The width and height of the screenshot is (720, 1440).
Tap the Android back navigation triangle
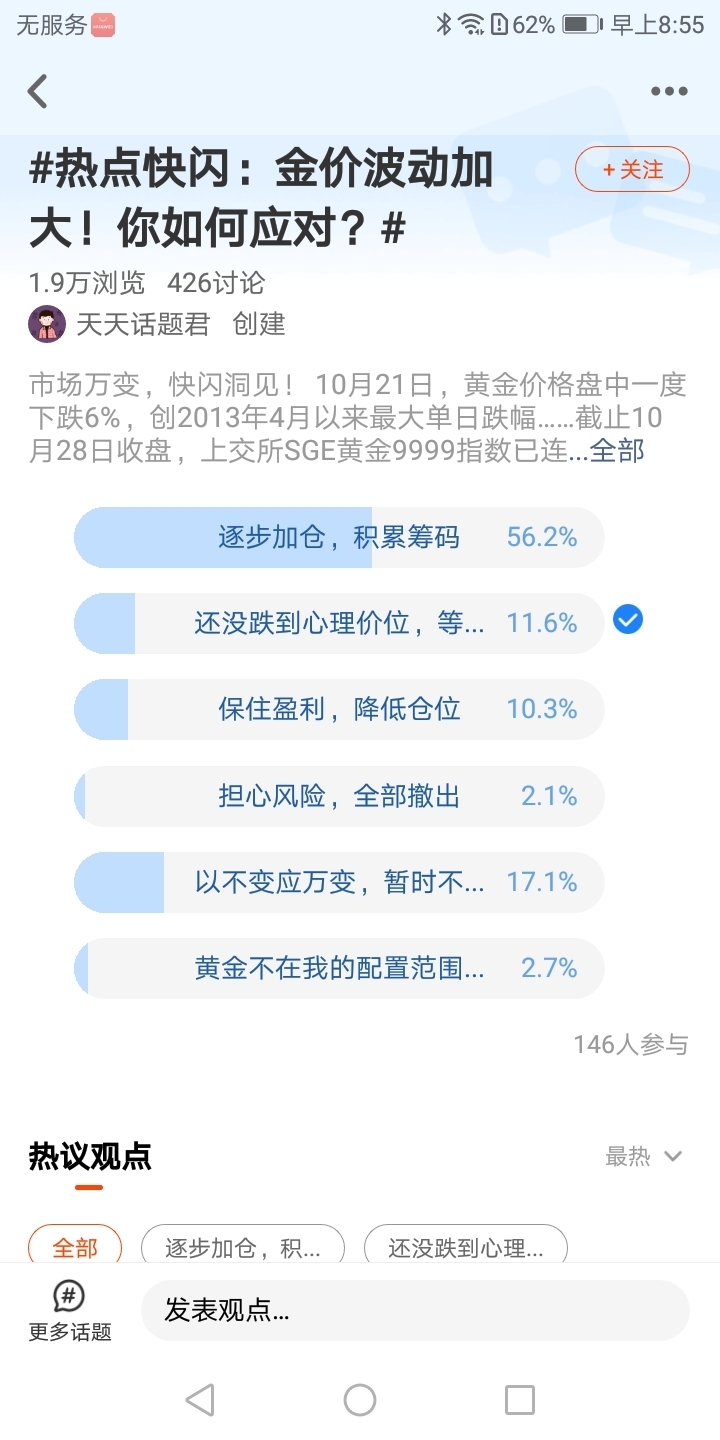pyautogui.click(x=200, y=1399)
